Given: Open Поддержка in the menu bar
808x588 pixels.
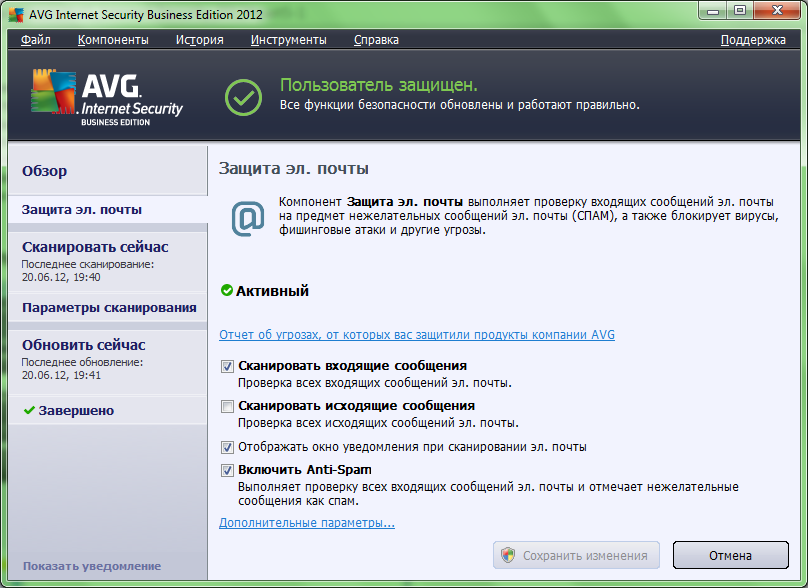Looking at the screenshot, I should (753, 40).
